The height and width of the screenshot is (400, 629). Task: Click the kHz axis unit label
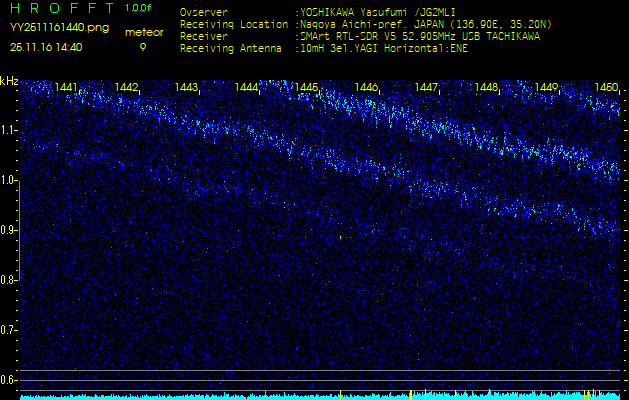pos(9,80)
